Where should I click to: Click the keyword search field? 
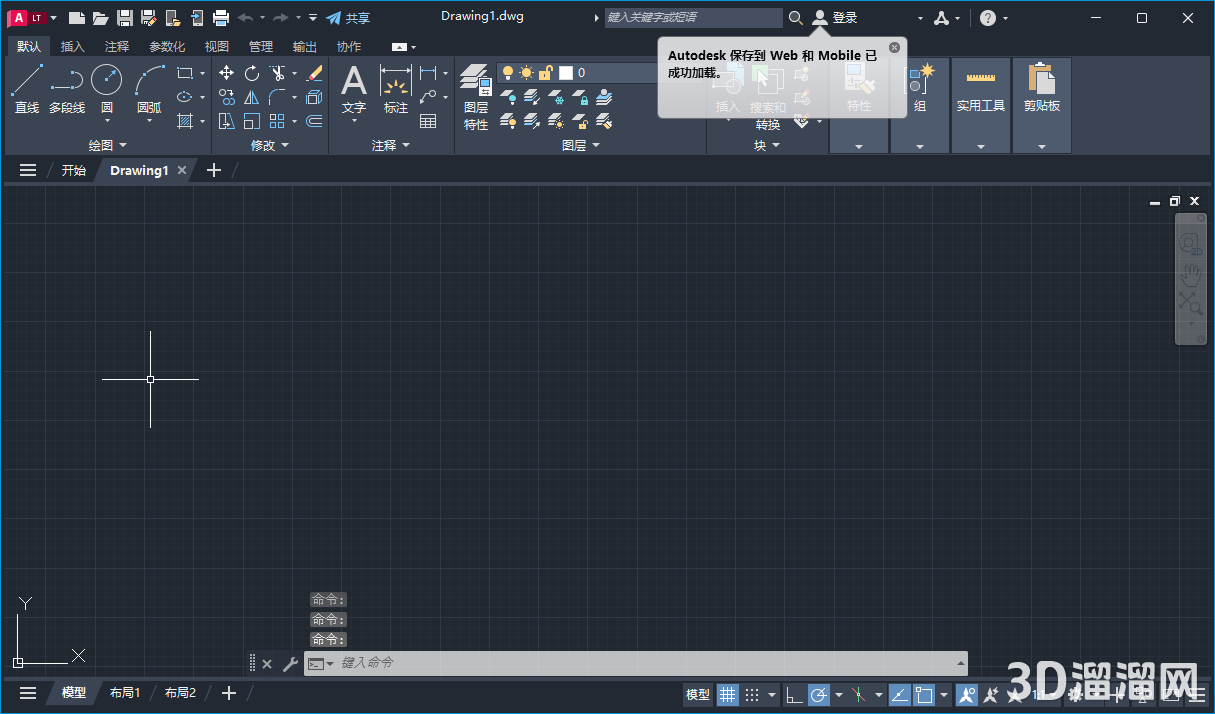[694, 18]
